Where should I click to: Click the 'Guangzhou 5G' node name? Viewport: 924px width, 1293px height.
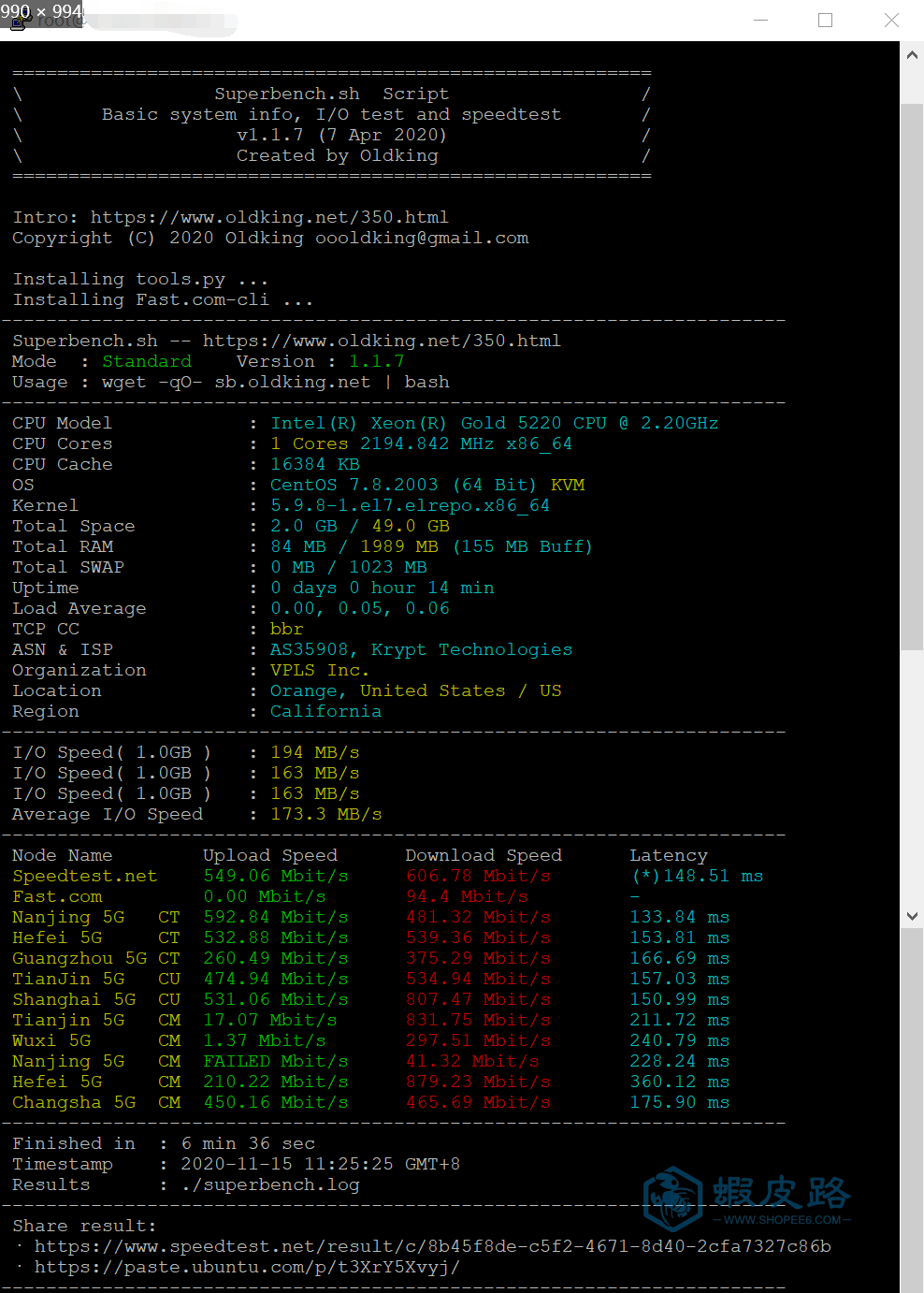(x=79, y=958)
